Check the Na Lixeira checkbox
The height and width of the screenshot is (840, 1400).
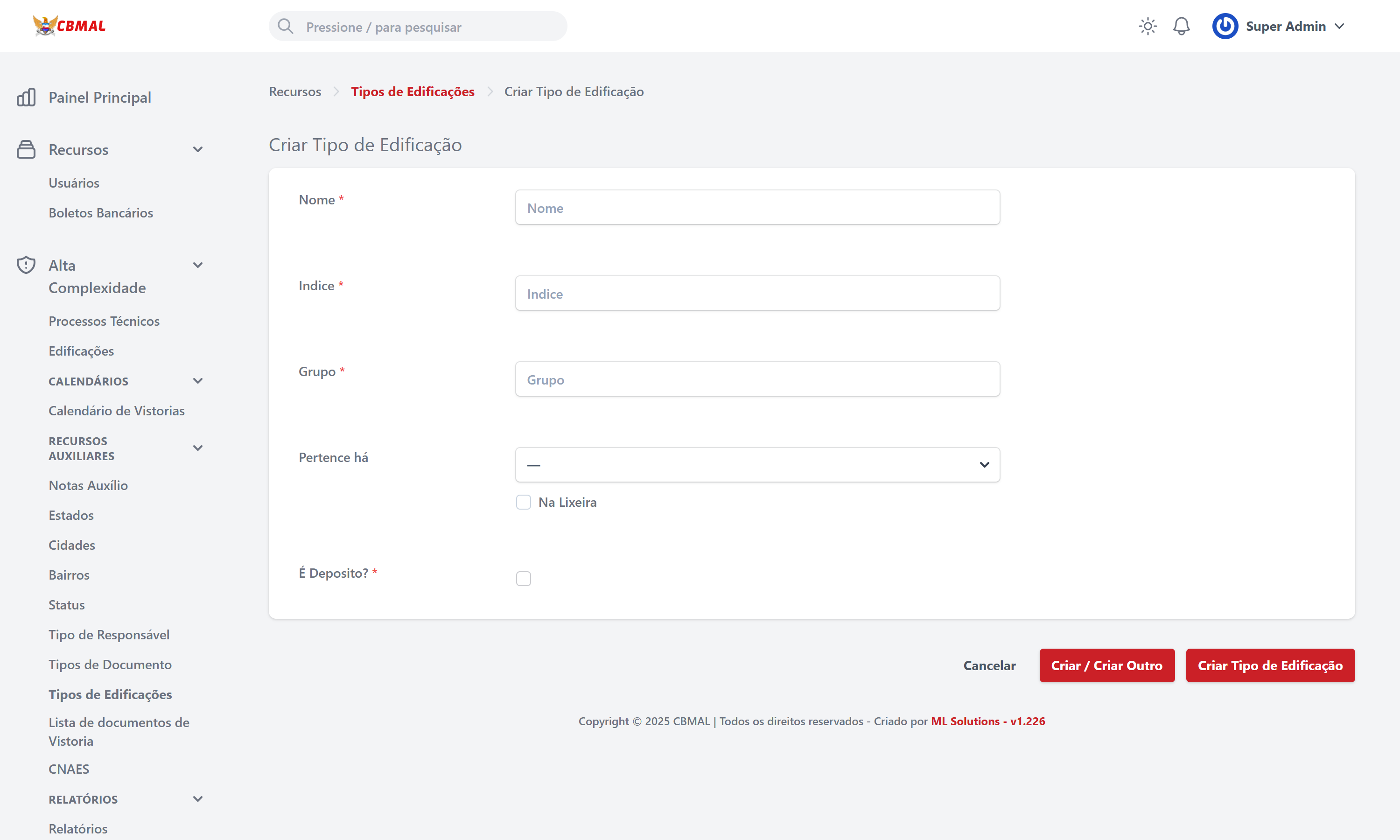pyautogui.click(x=524, y=502)
